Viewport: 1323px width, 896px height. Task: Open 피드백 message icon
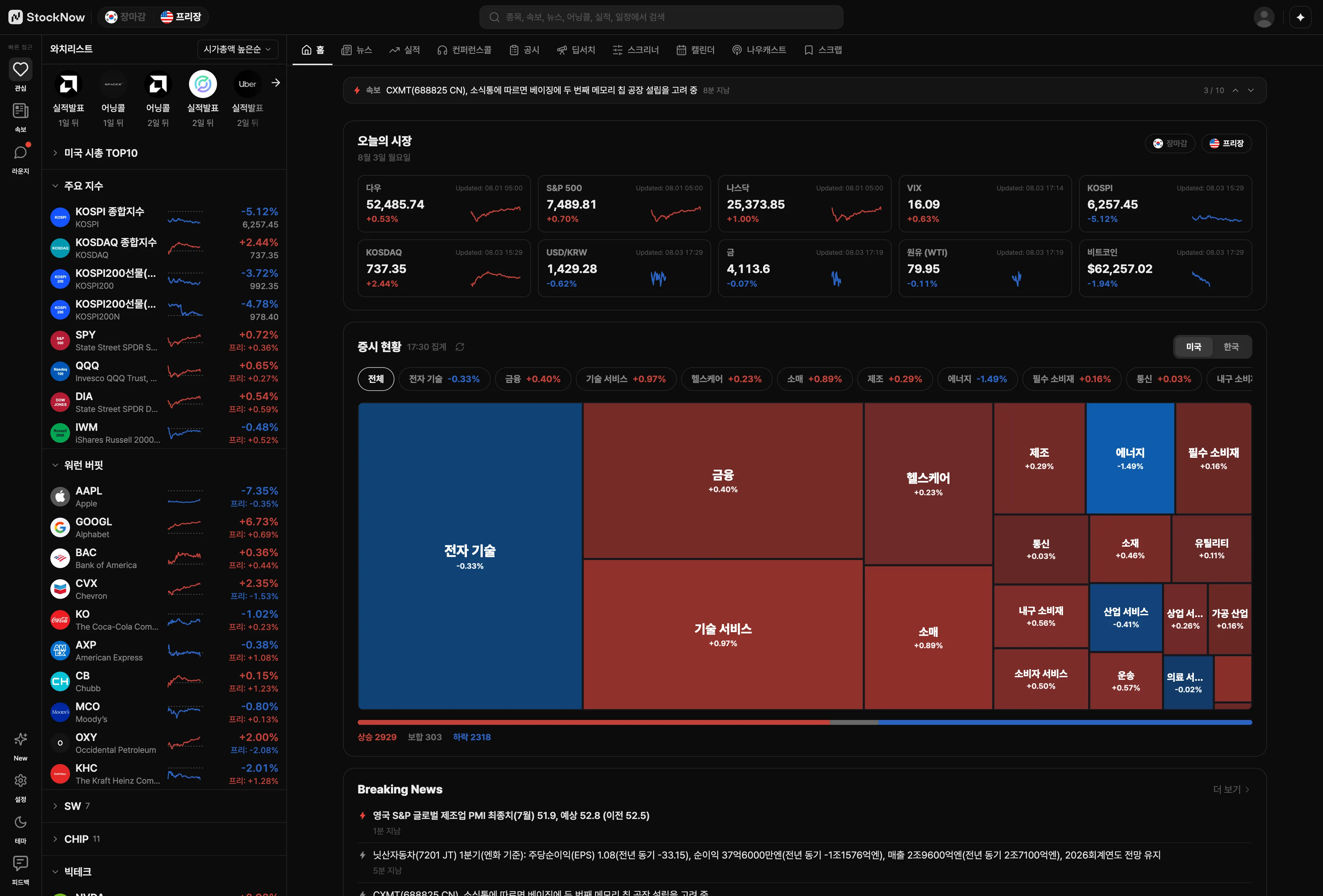(x=21, y=863)
